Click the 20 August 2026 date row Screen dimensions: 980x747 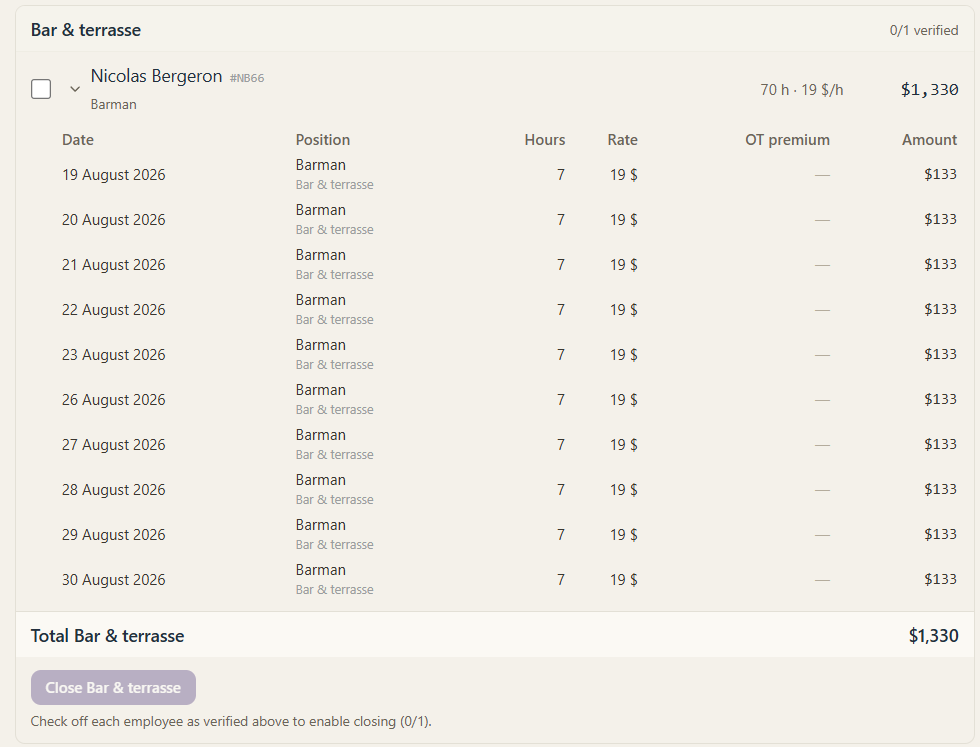tap(509, 219)
